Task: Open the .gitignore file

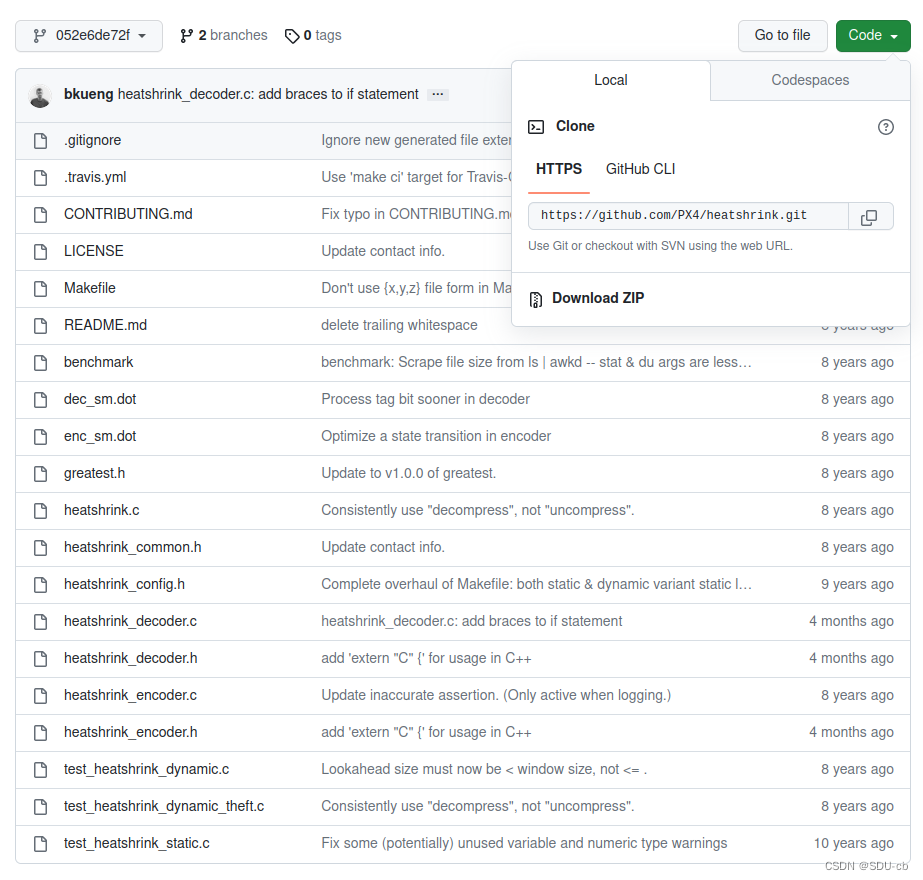Action: [x=92, y=140]
